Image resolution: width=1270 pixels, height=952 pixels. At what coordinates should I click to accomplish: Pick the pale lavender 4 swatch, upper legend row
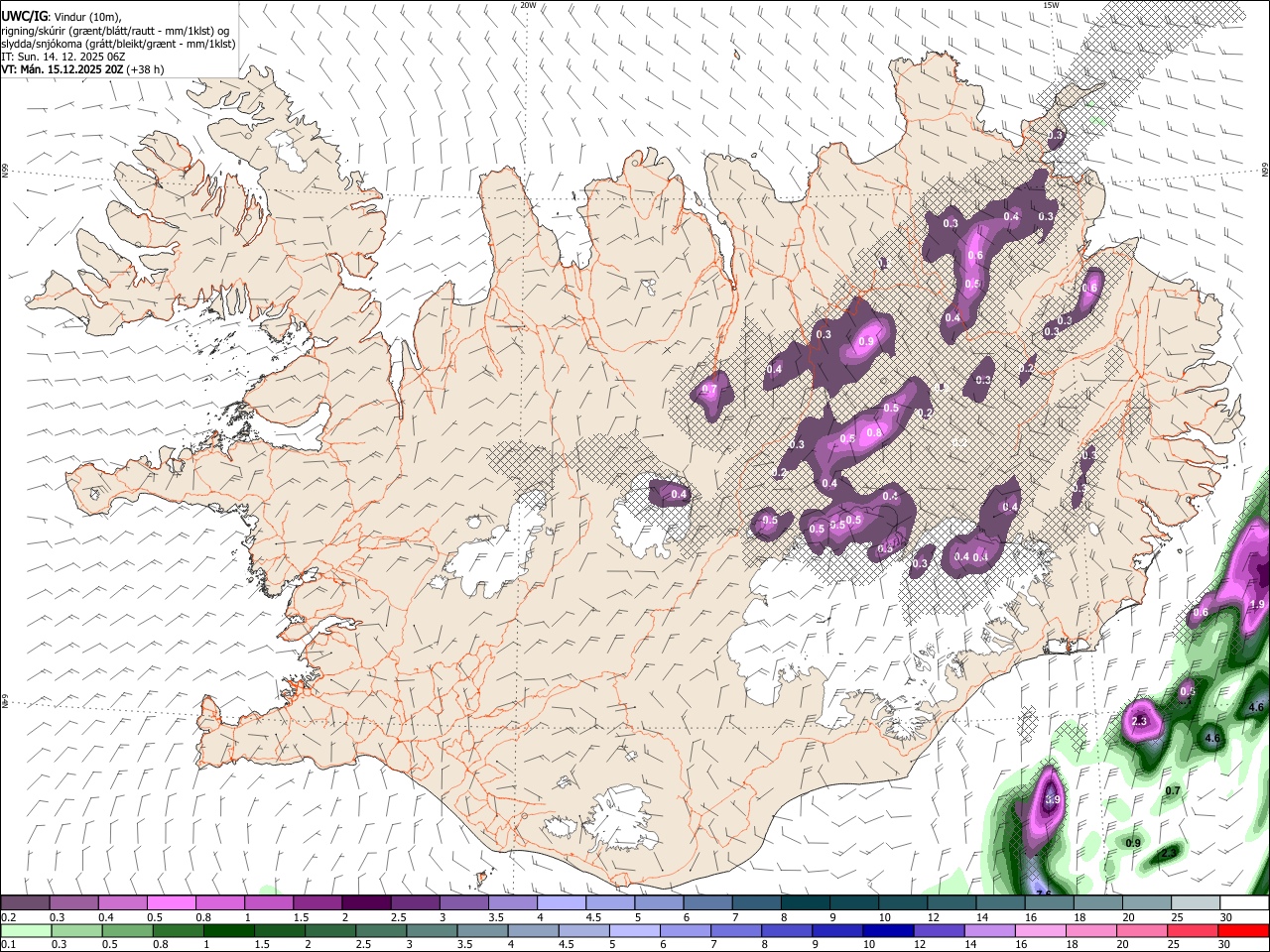tap(561, 902)
